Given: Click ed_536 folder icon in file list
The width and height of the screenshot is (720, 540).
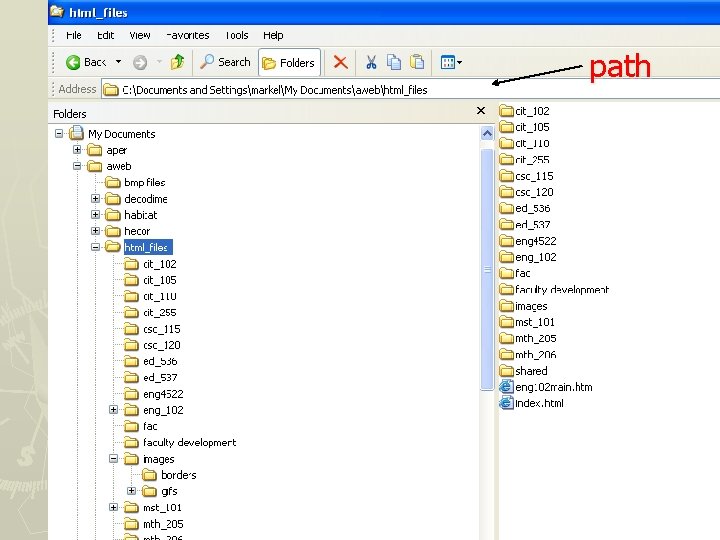Looking at the screenshot, I should [506, 208].
